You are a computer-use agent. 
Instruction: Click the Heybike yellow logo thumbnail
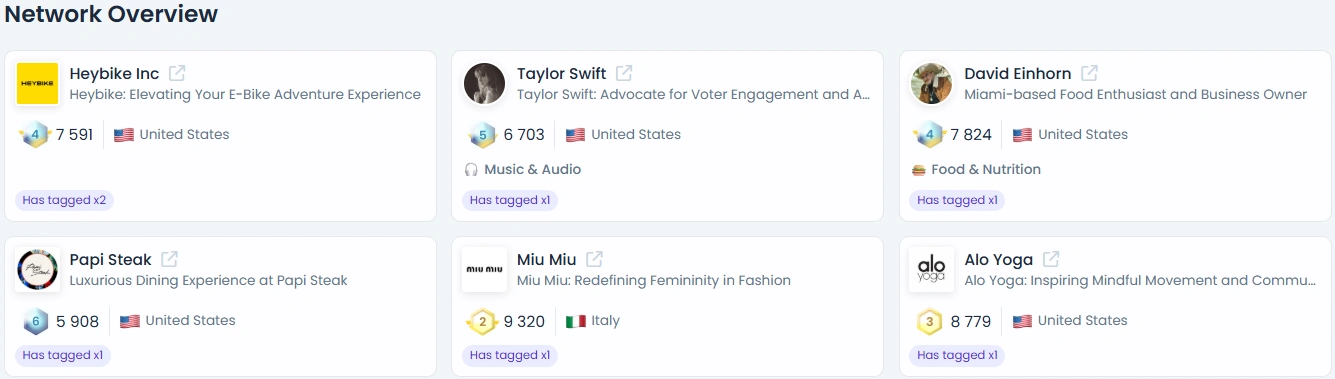38,84
